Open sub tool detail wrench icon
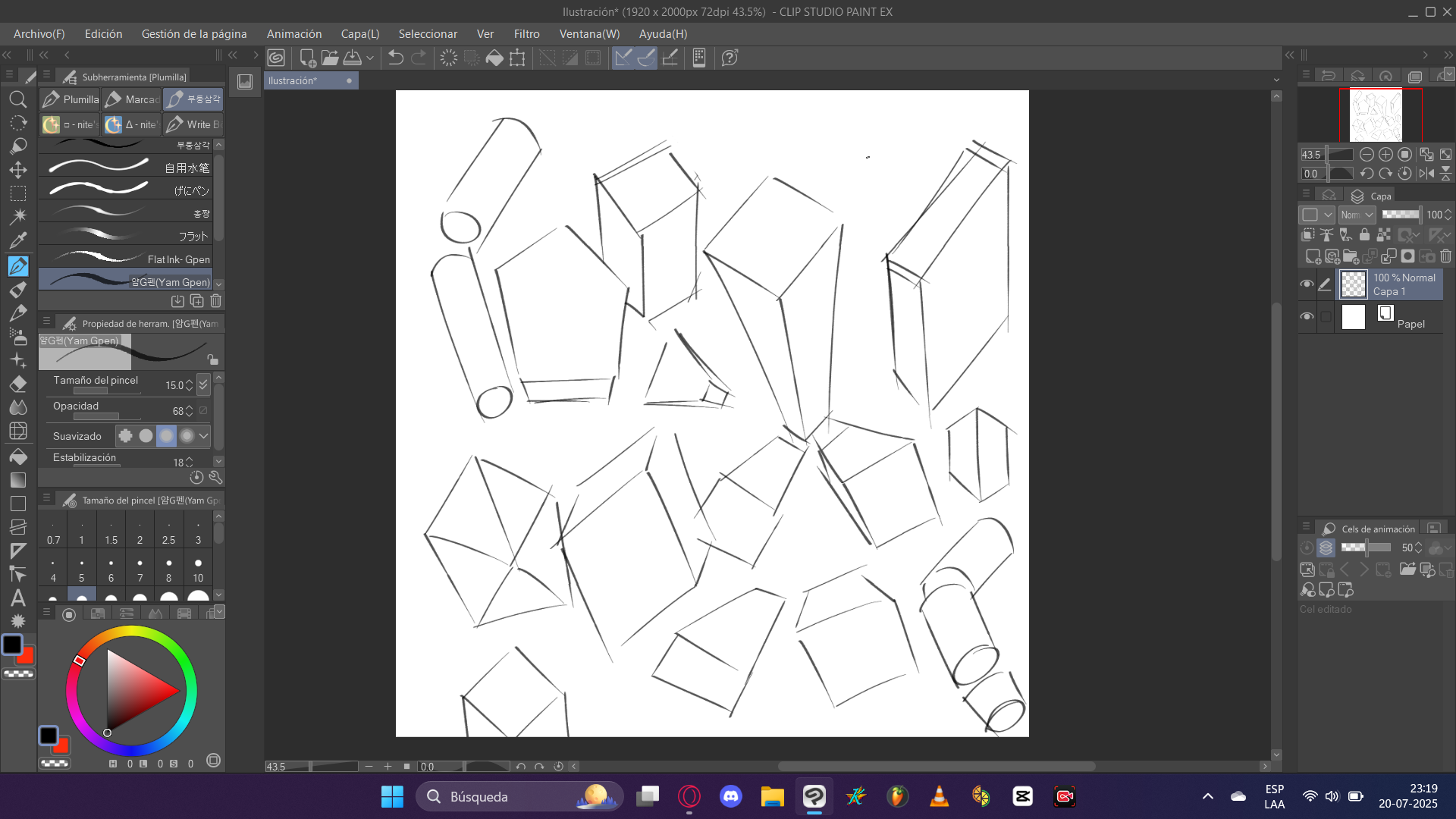Image resolution: width=1456 pixels, height=819 pixels. 215,477
